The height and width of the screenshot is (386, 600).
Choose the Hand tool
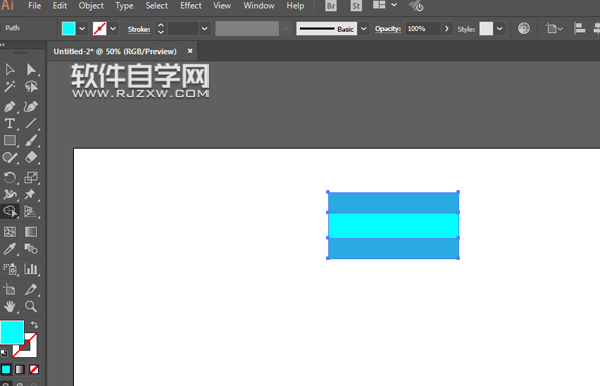coord(10,306)
